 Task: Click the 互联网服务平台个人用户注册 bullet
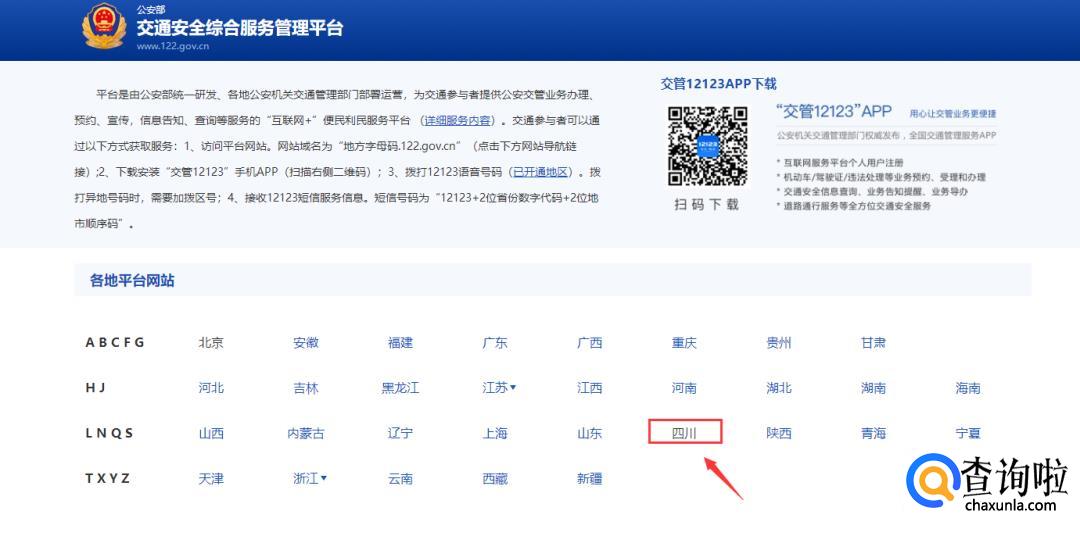pos(843,163)
